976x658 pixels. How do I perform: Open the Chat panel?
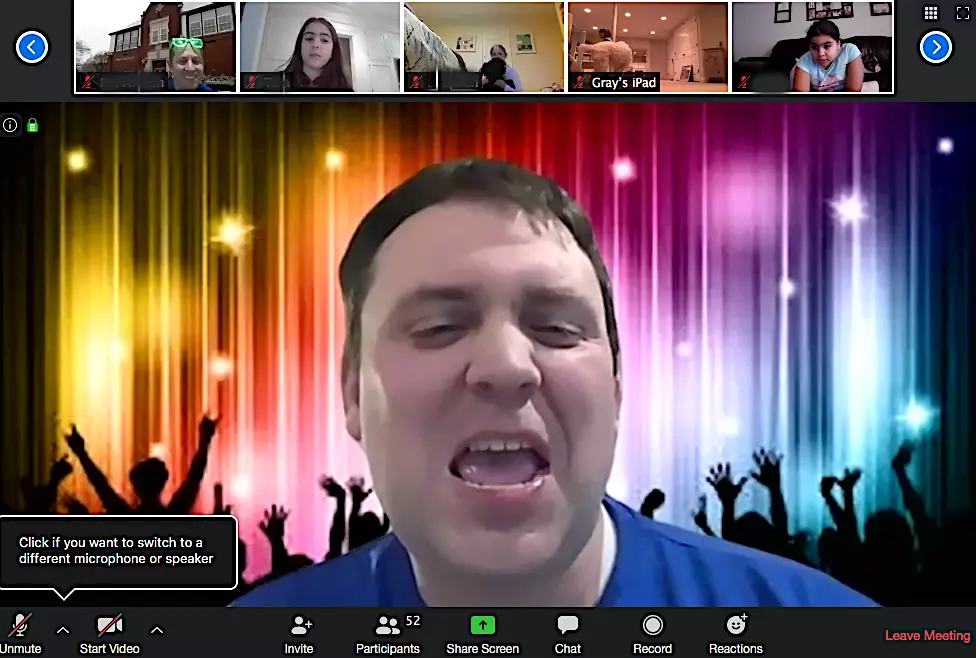[568, 633]
